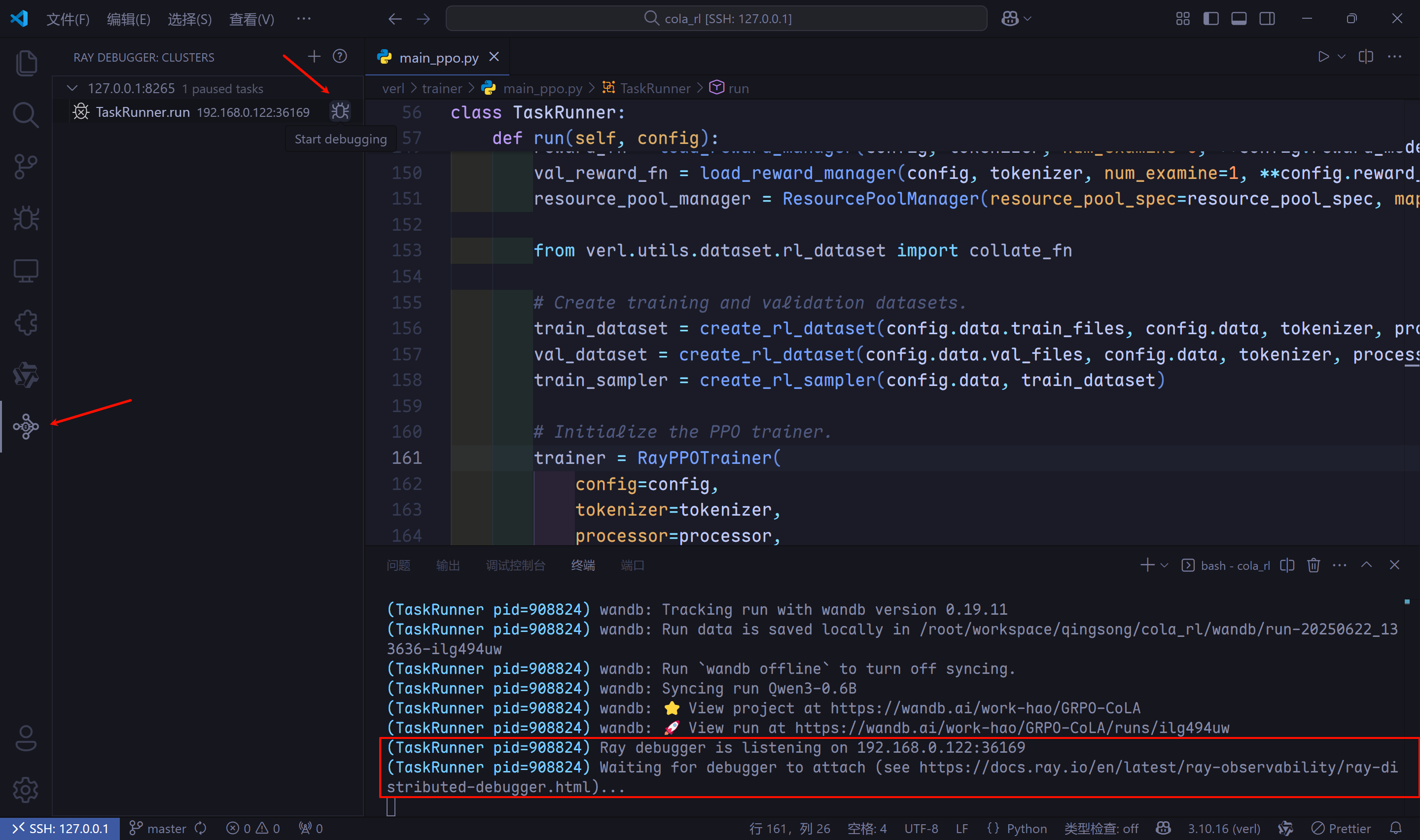Open the Remote Explorer monitor icon
The width and height of the screenshot is (1420, 840).
(x=26, y=271)
